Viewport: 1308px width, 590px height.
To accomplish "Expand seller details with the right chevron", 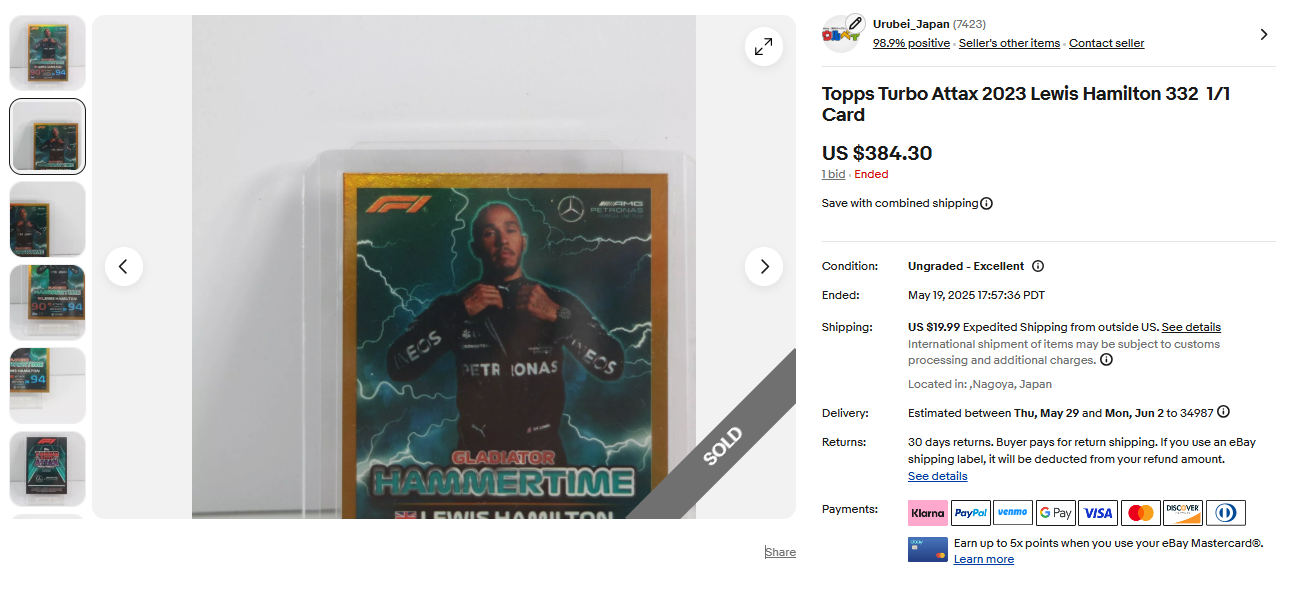I will (x=1264, y=34).
